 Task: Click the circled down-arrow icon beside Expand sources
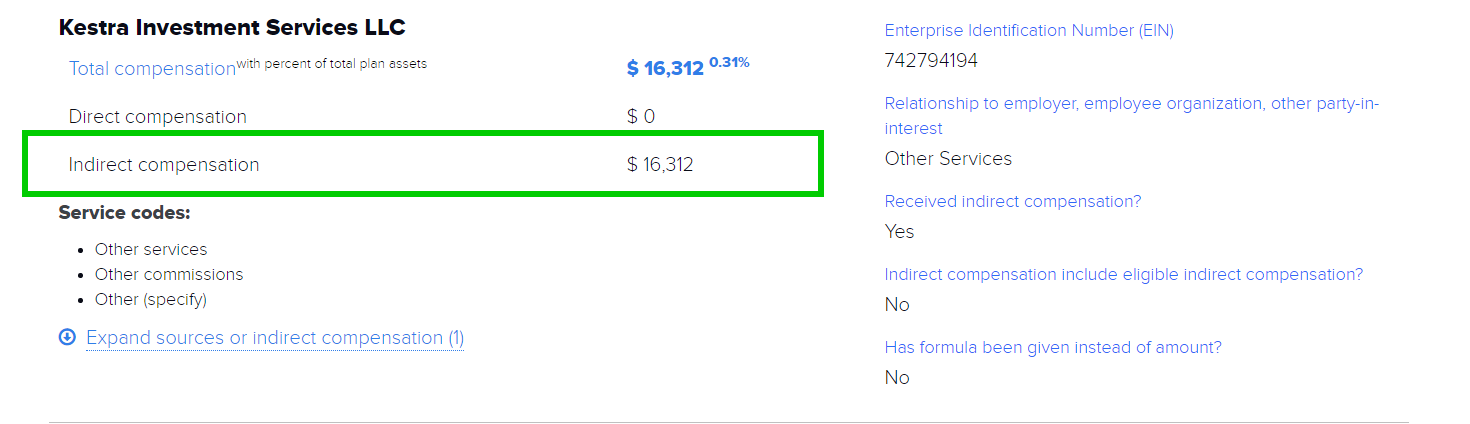67,338
